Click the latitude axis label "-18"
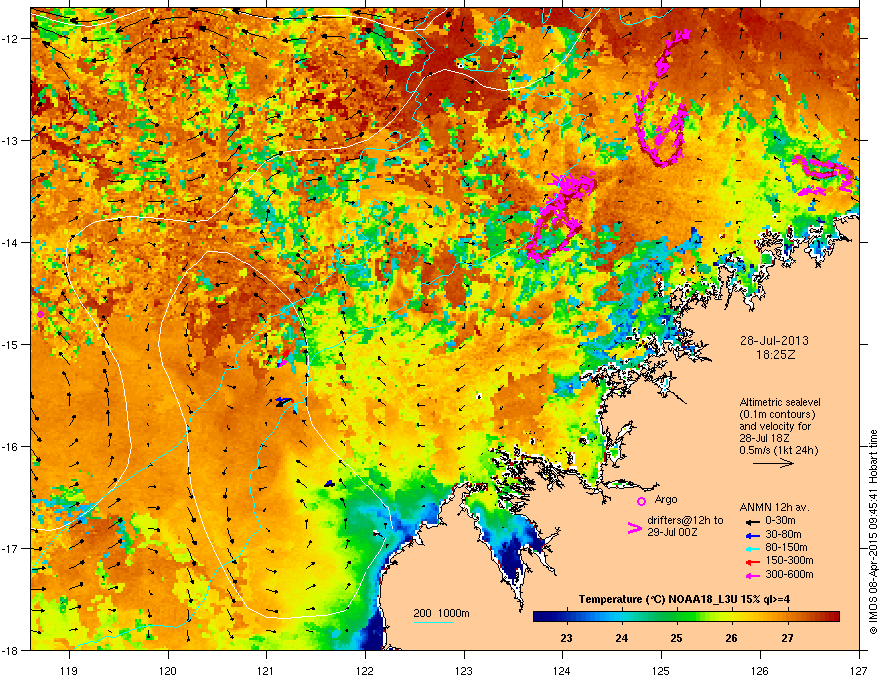880x680 pixels. click(x=11, y=650)
